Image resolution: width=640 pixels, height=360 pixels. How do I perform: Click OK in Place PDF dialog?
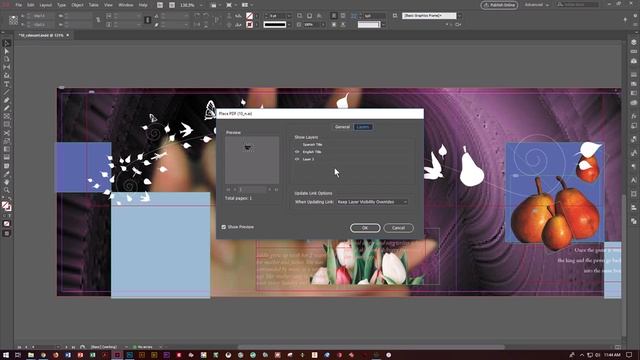(x=365, y=228)
